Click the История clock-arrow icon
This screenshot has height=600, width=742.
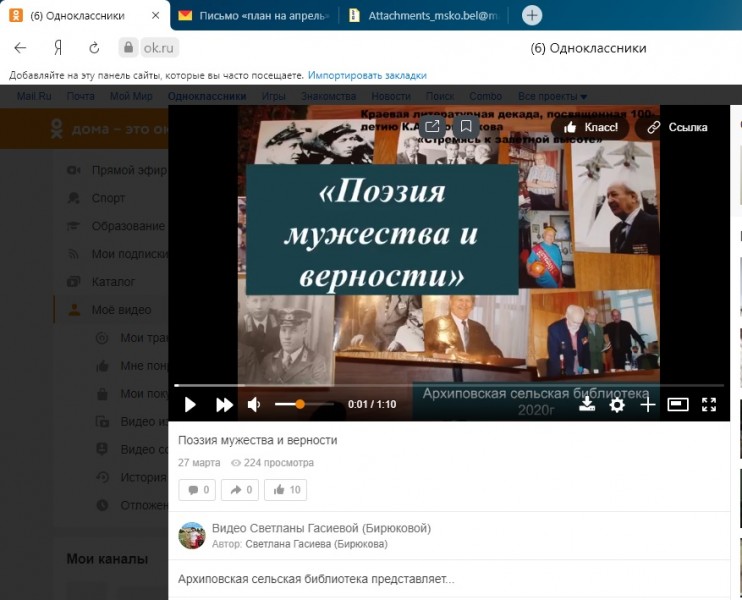click(x=102, y=477)
